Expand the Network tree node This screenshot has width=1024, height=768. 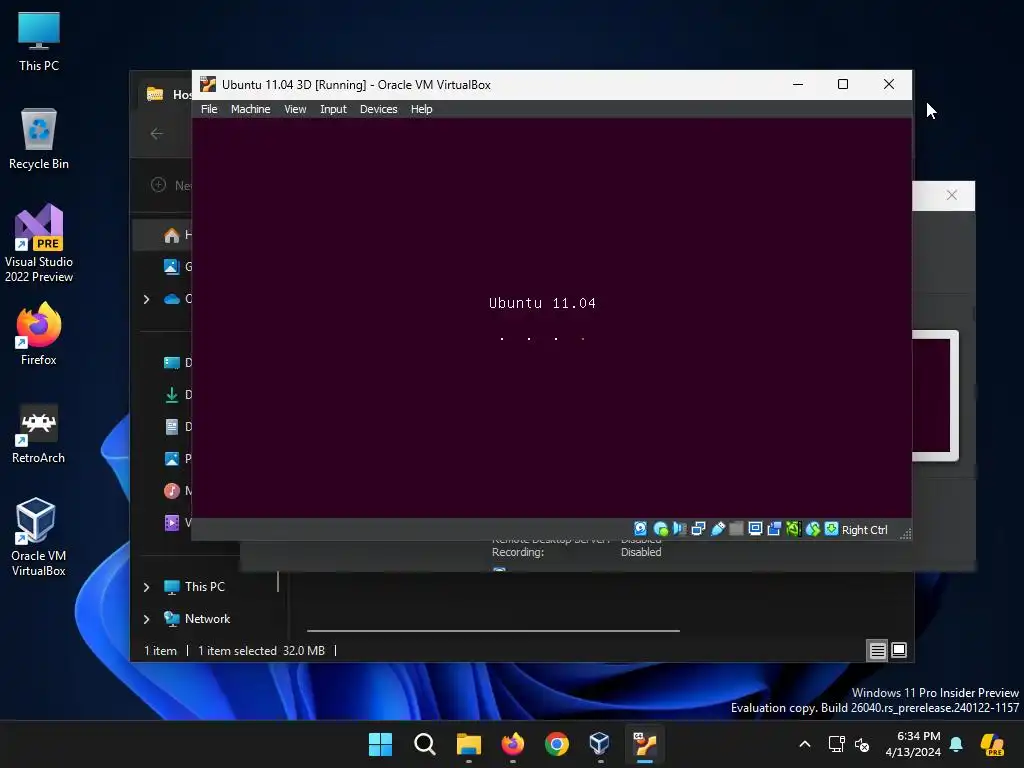(146, 619)
